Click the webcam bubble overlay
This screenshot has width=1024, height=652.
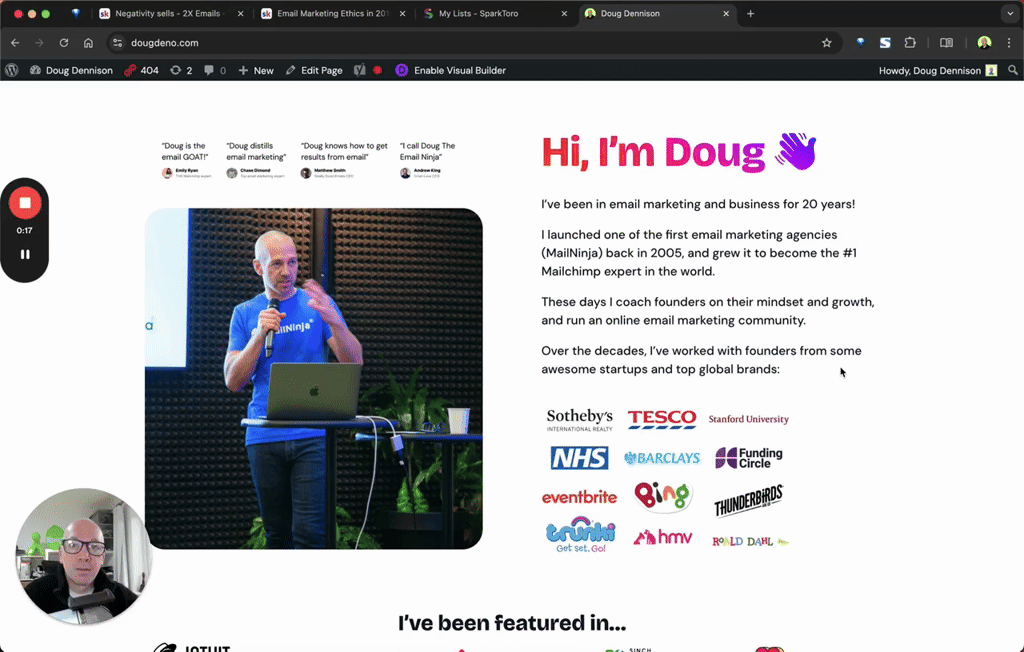coord(83,555)
